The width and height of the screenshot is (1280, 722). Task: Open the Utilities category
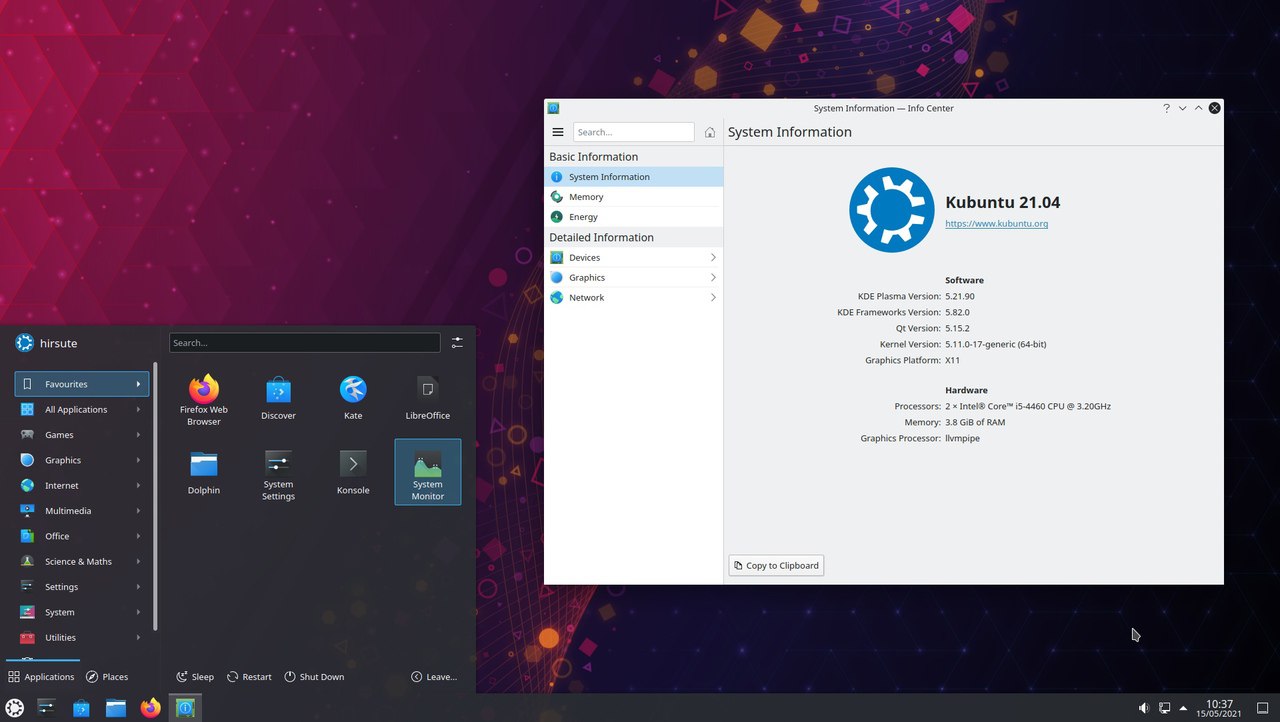(x=82, y=637)
